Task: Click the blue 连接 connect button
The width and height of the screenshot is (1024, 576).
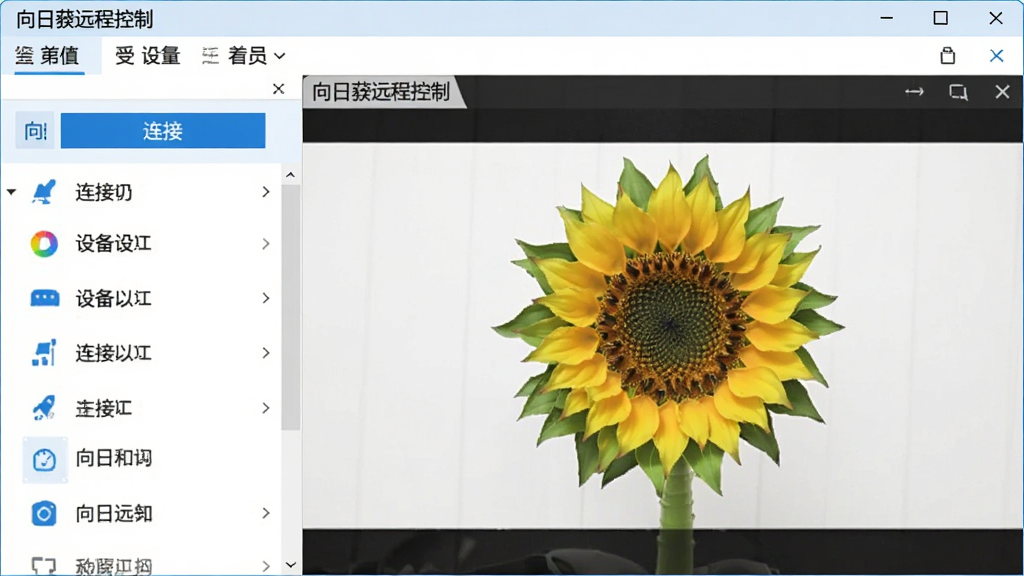Action: coord(163,131)
